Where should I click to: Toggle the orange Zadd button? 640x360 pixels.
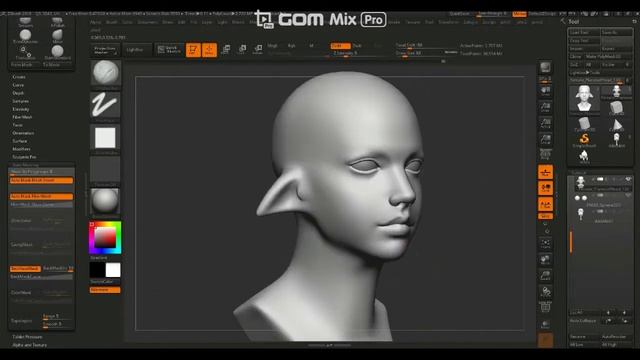point(340,46)
